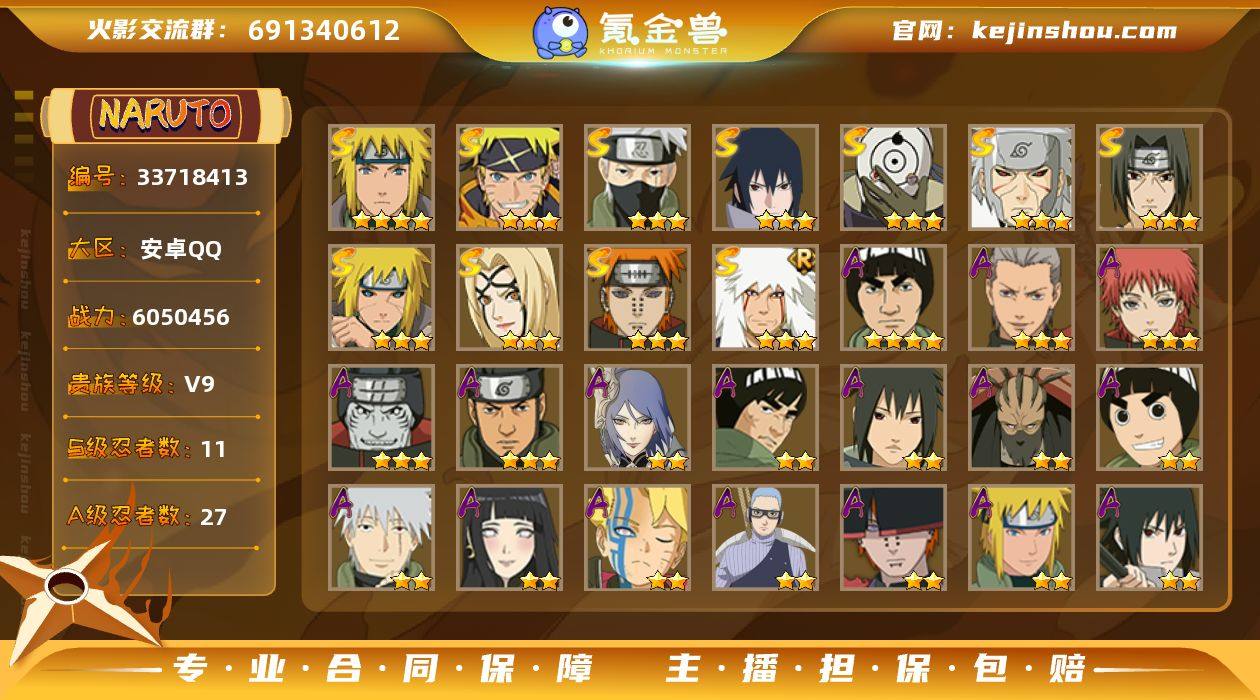Select blue-faced Kisame A-rank portrait

(x=381, y=417)
